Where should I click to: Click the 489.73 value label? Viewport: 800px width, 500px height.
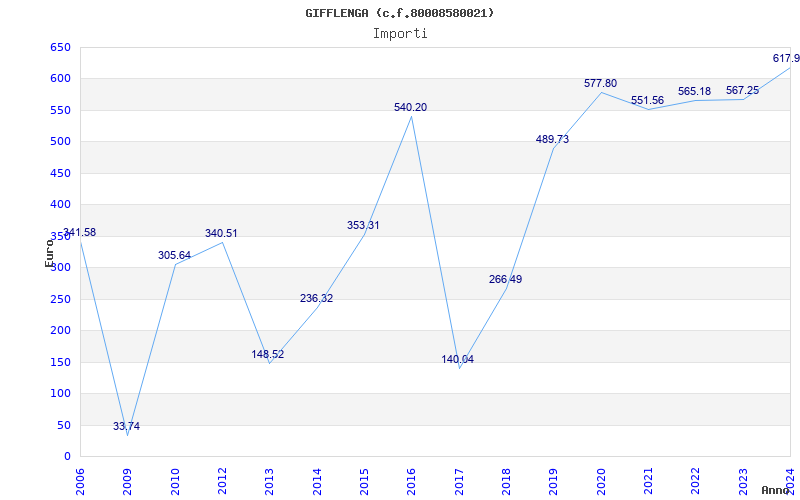tap(553, 139)
